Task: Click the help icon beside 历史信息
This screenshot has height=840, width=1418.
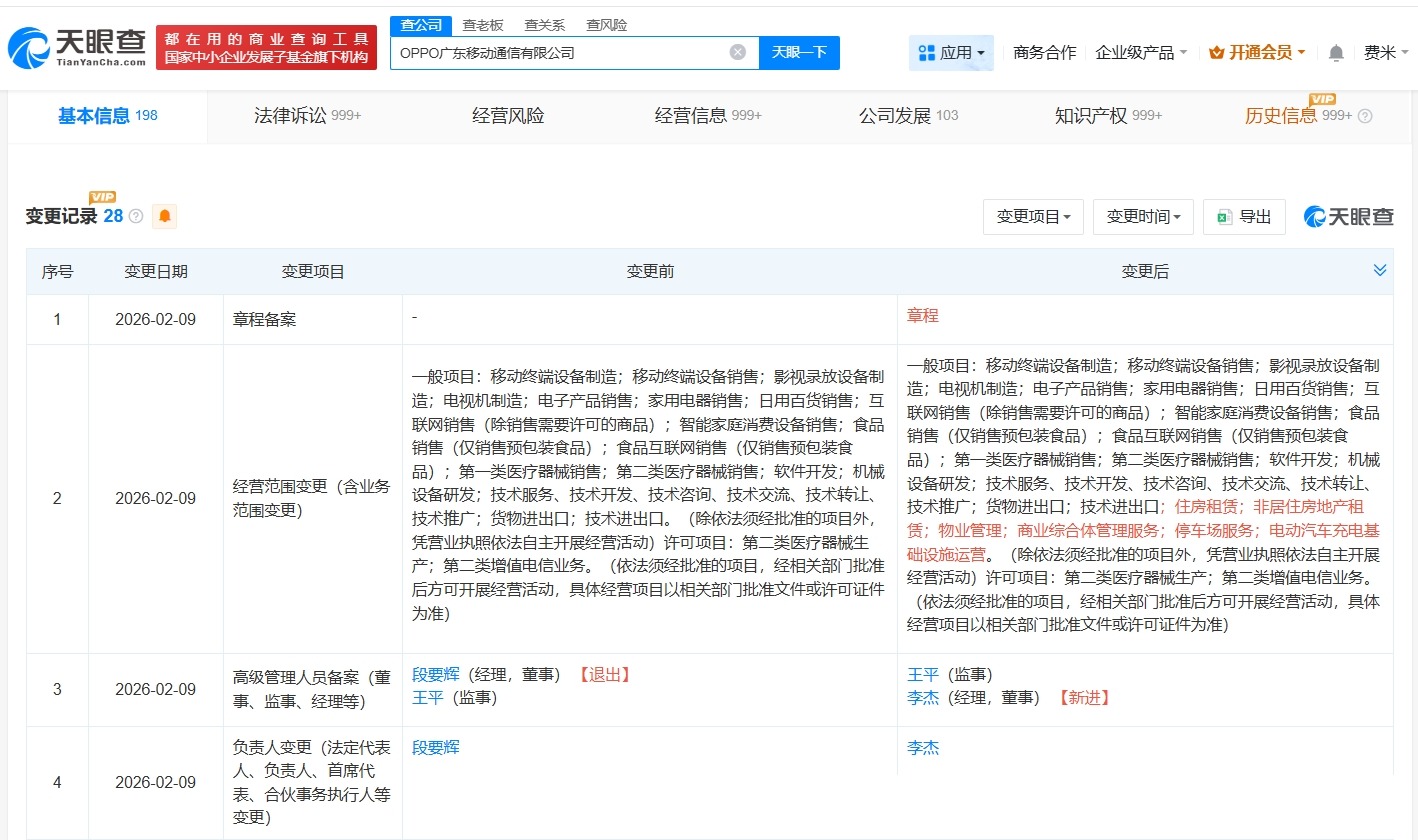Action: 1365,116
